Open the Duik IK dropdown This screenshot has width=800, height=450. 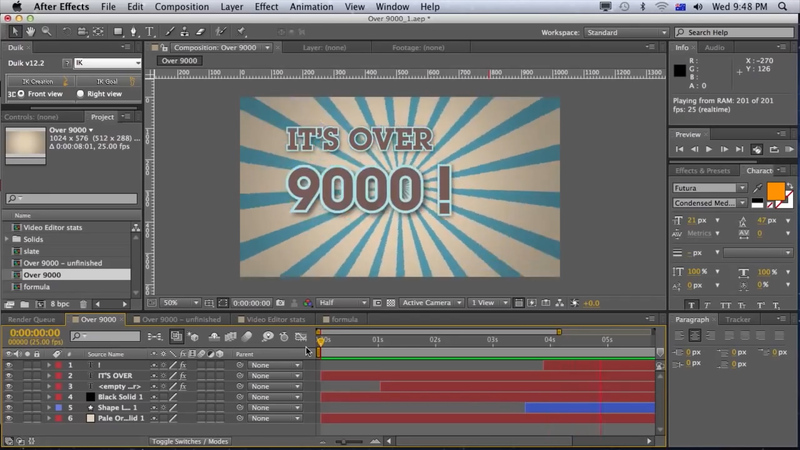tap(108, 63)
